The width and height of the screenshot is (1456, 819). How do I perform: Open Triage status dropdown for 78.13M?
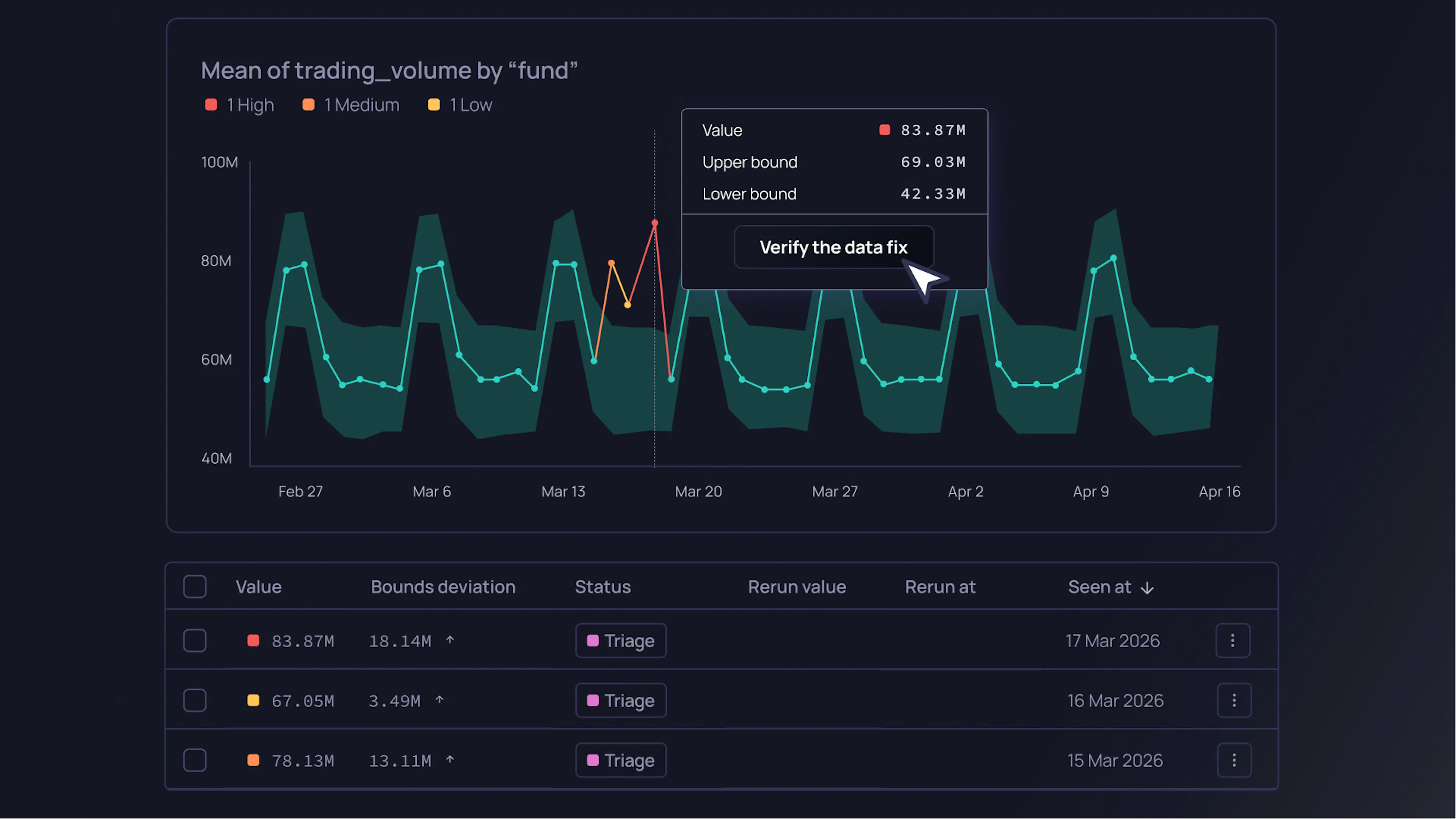pyautogui.click(x=621, y=760)
